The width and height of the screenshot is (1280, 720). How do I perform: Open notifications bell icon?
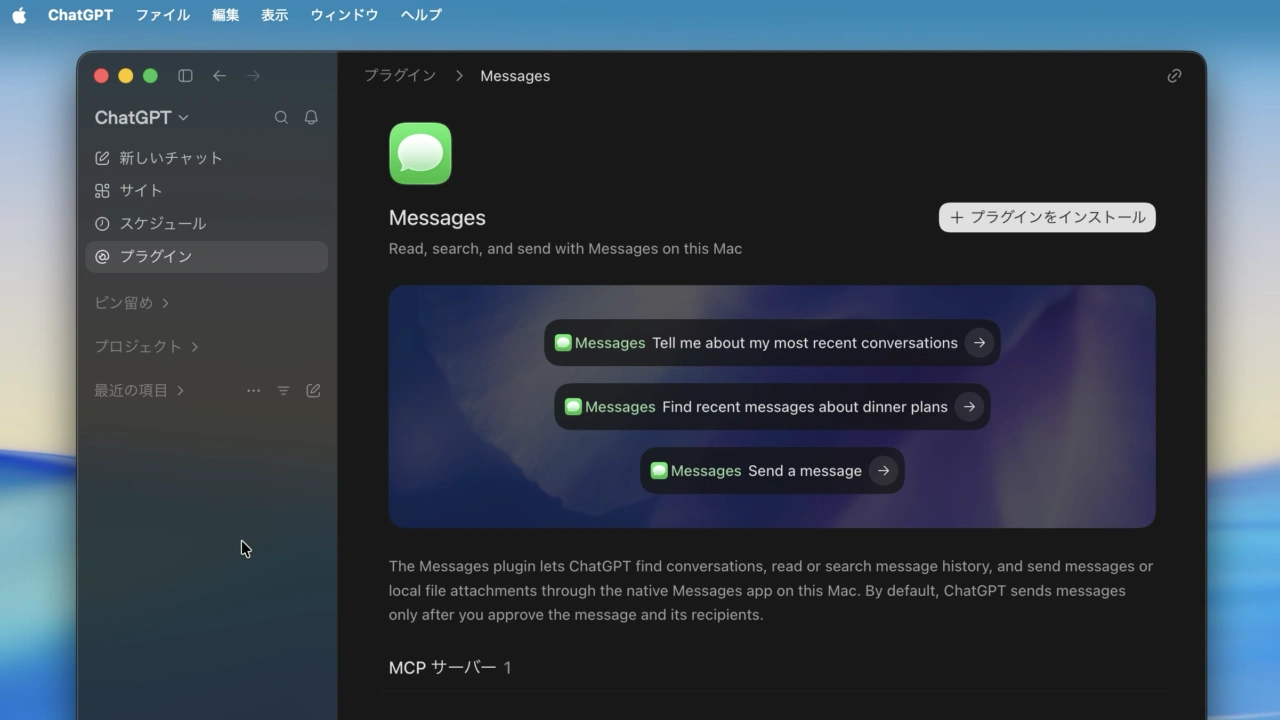[311, 117]
